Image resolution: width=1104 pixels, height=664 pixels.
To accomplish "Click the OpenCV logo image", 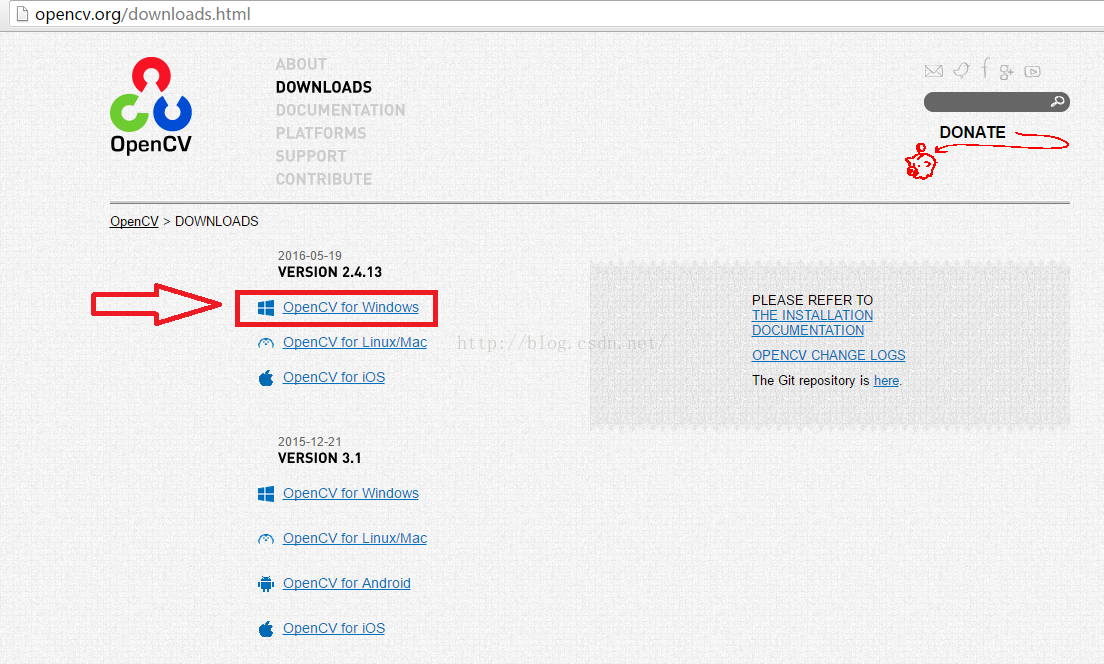I will pos(151,106).
